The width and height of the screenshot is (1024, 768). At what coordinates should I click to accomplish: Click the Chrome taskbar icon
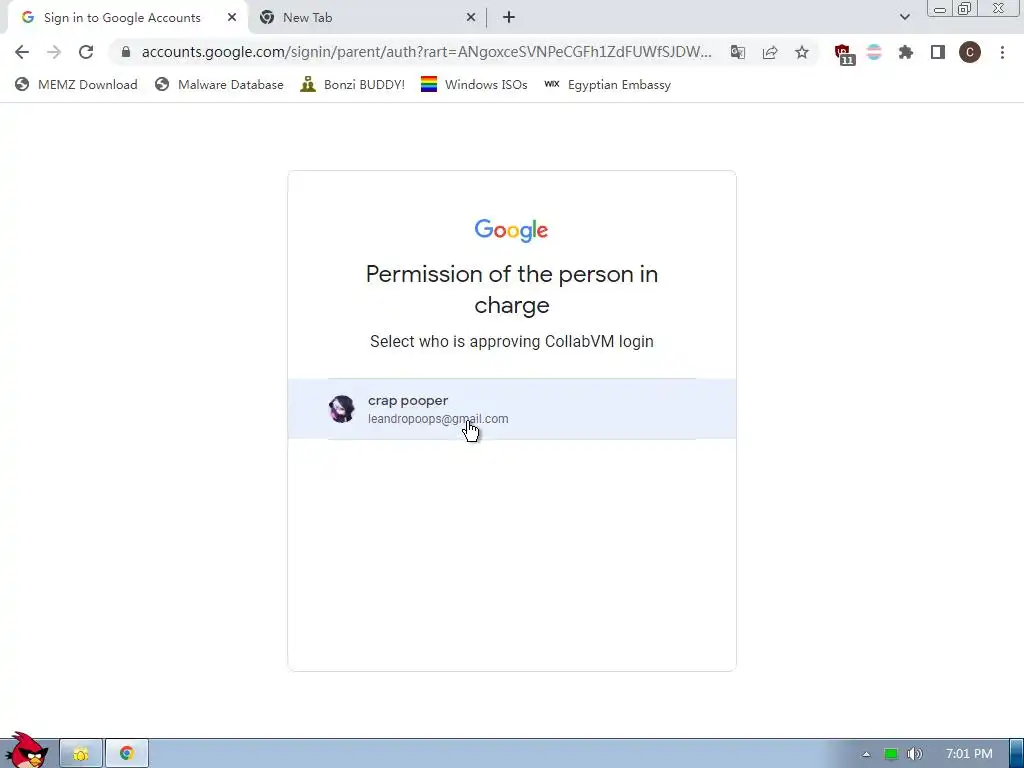[x=127, y=754]
